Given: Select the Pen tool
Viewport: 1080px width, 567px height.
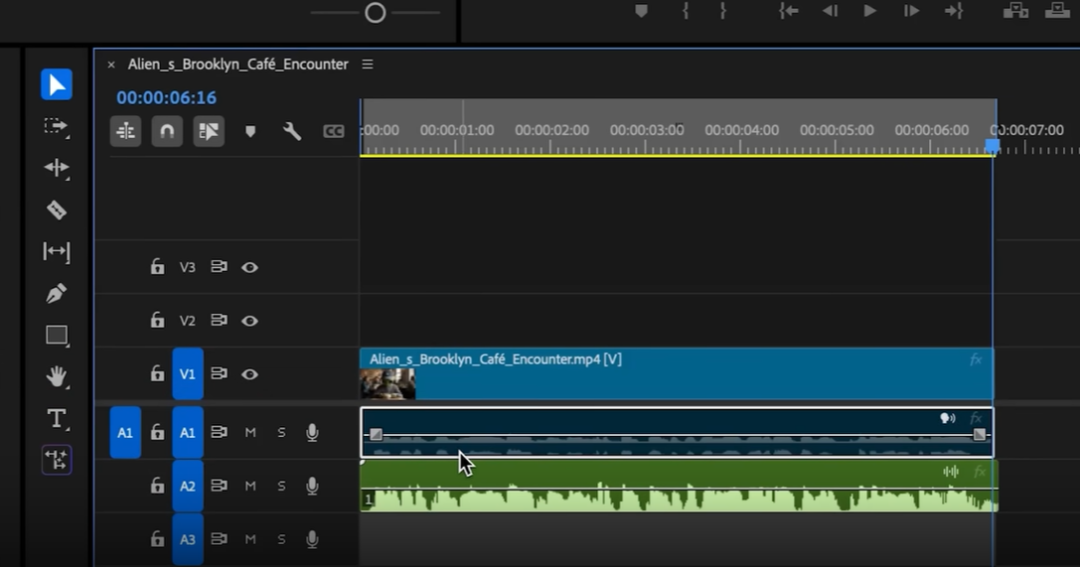Looking at the screenshot, I should coord(57,293).
